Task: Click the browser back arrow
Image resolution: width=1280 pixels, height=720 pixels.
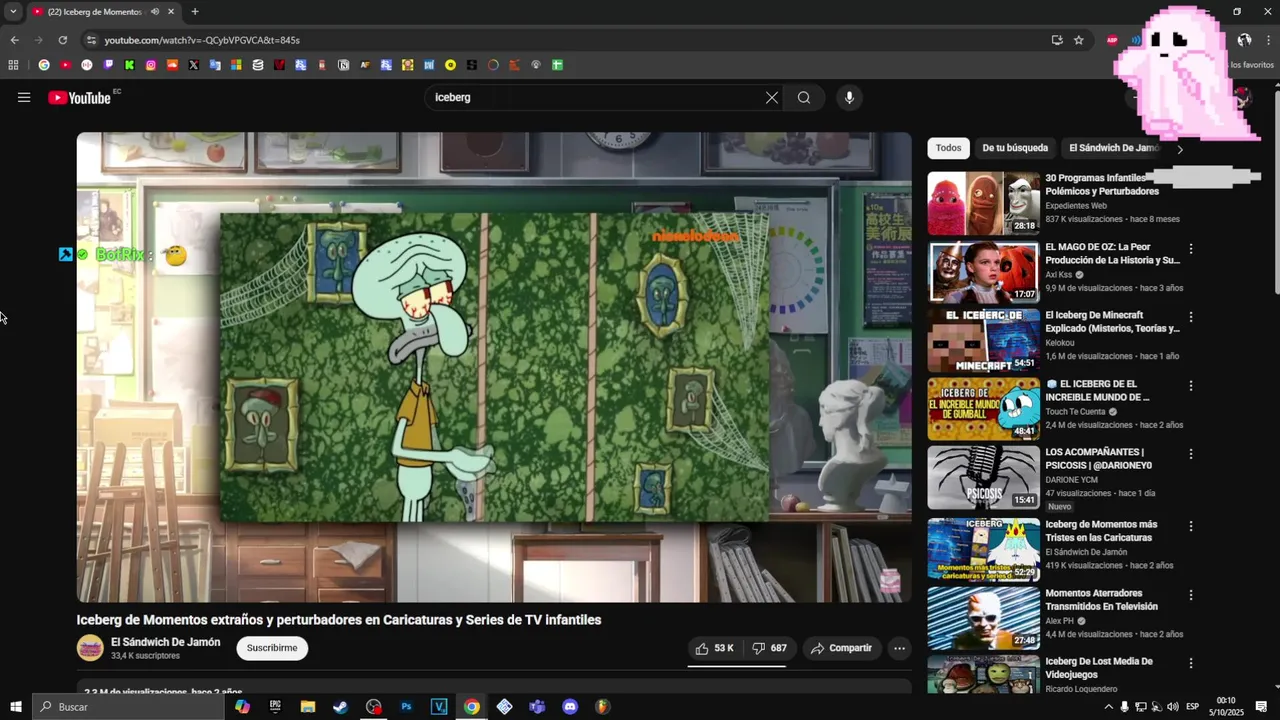Action: (x=14, y=40)
